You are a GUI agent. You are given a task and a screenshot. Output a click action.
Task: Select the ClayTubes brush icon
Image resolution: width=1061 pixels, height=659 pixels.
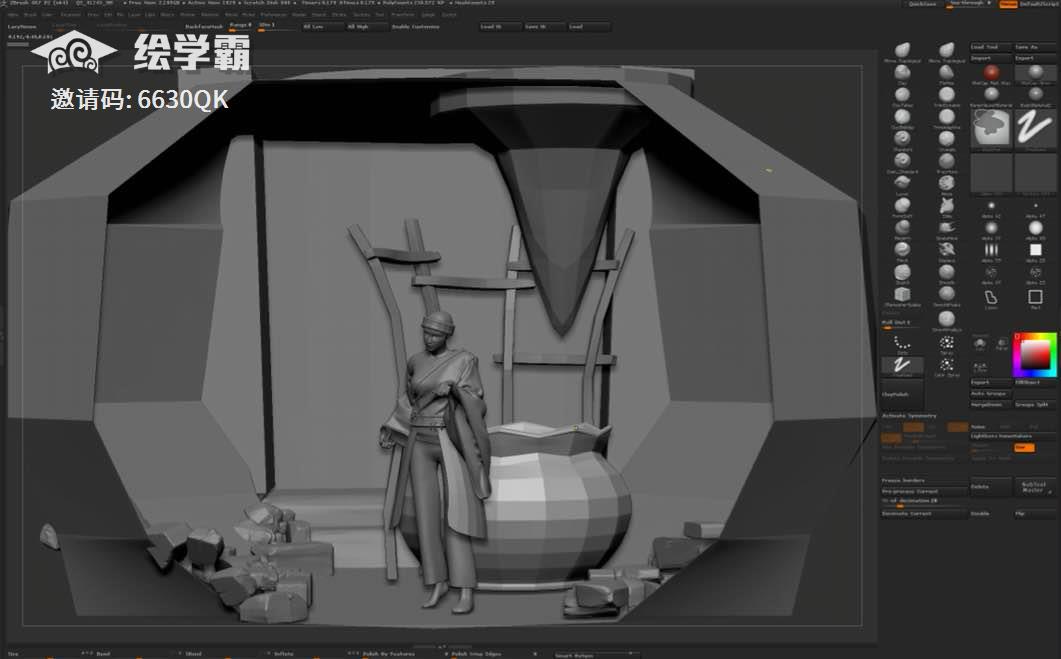click(x=902, y=94)
